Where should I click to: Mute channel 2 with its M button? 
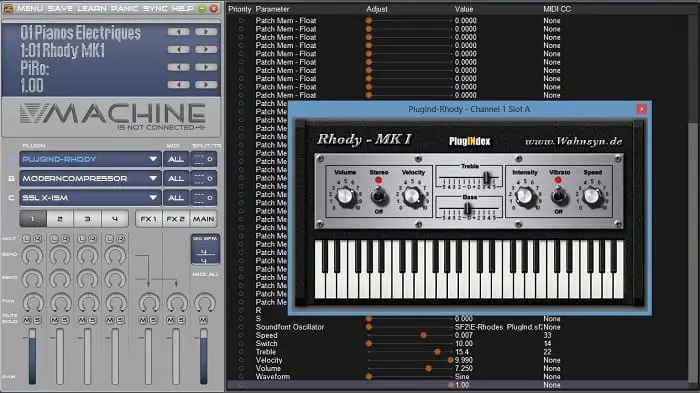click(55, 320)
